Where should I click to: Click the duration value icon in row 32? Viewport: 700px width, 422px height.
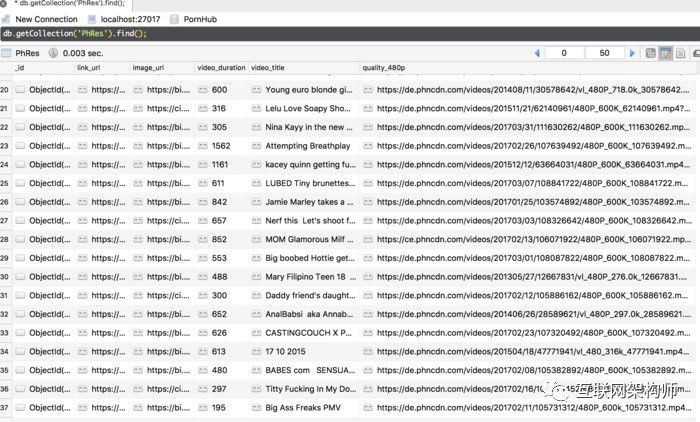tap(203, 314)
